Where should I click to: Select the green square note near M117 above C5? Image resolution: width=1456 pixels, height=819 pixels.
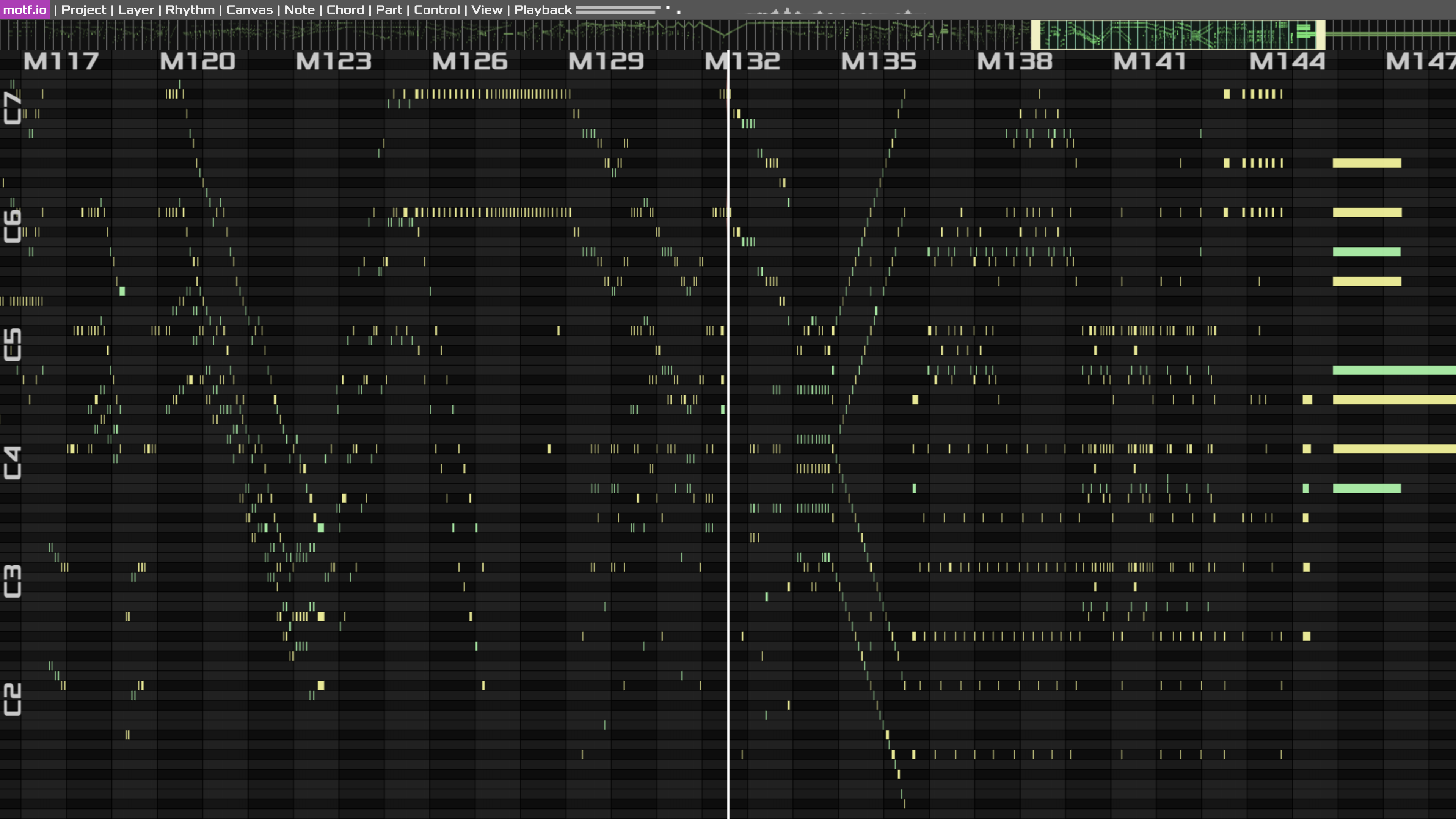[122, 291]
